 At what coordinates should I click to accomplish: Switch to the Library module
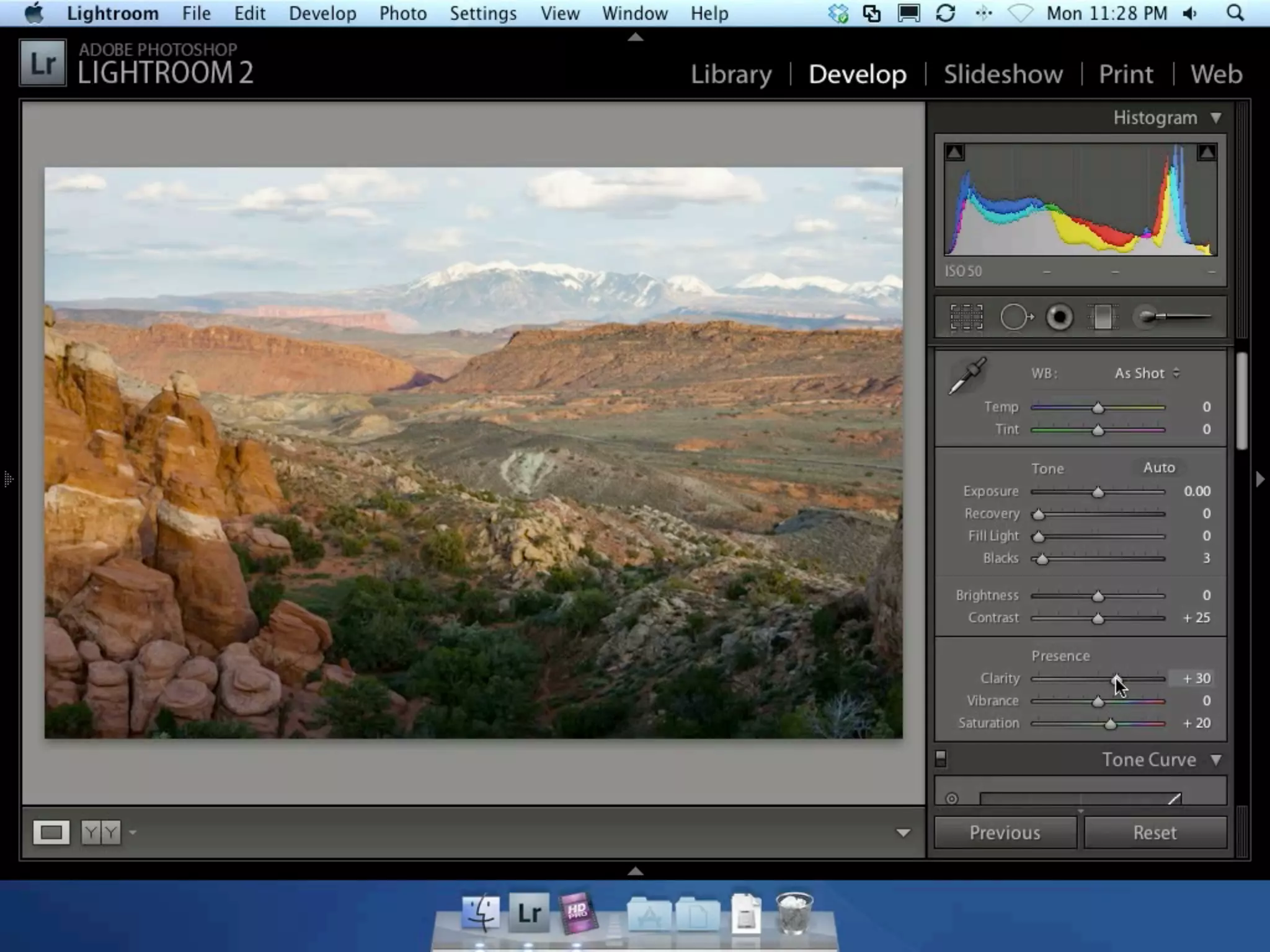click(x=731, y=74)
